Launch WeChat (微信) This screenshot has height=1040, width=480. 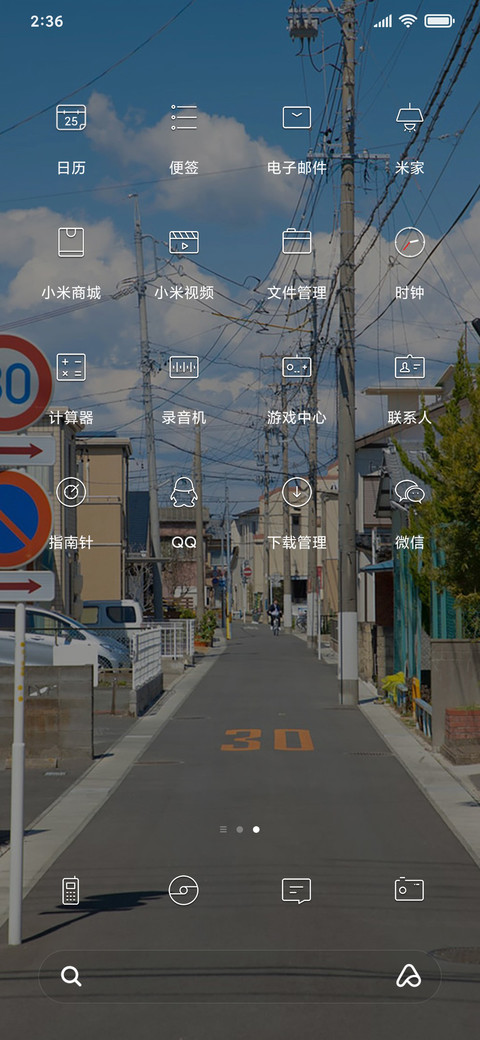(x=410, y=492)
